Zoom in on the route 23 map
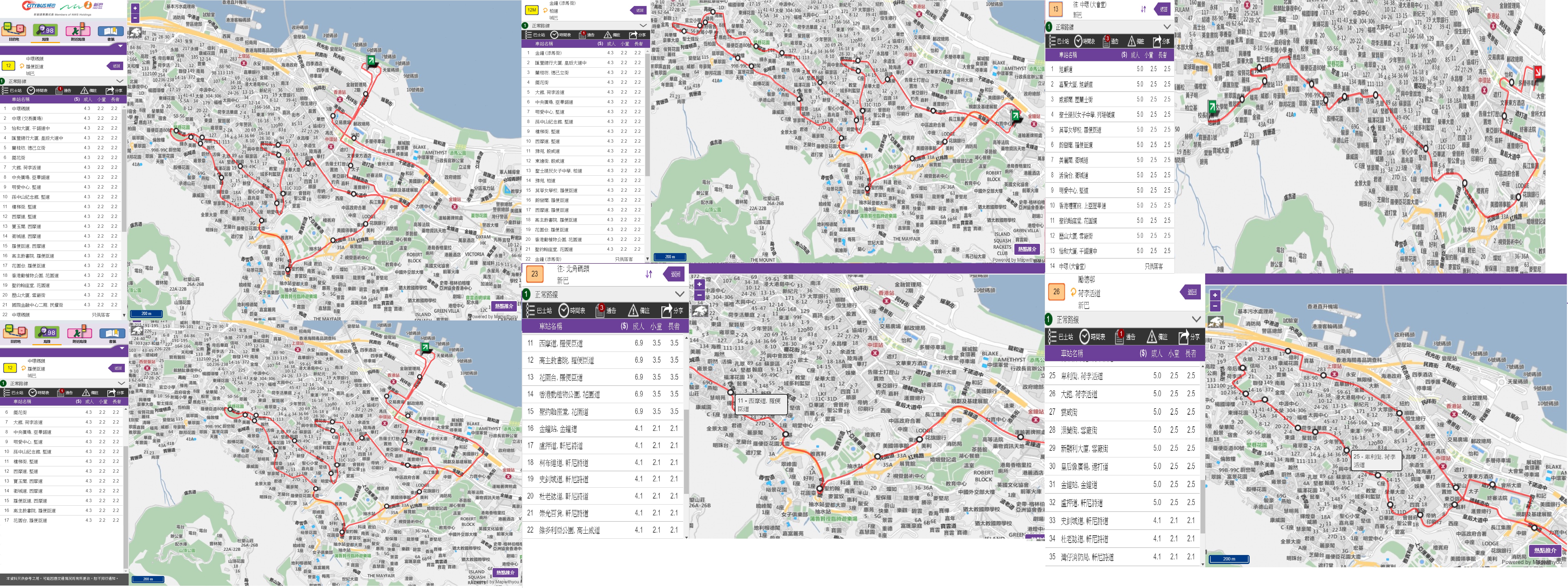 tap(699, 284)
